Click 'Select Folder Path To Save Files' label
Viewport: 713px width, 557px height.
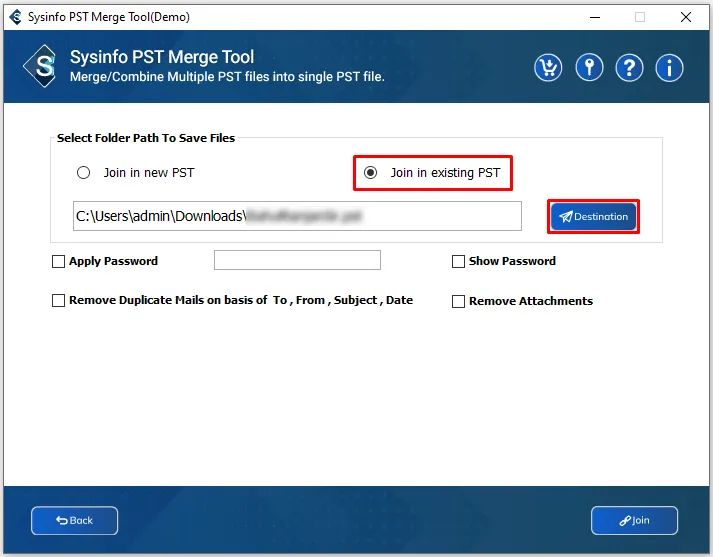click(146, 138)
